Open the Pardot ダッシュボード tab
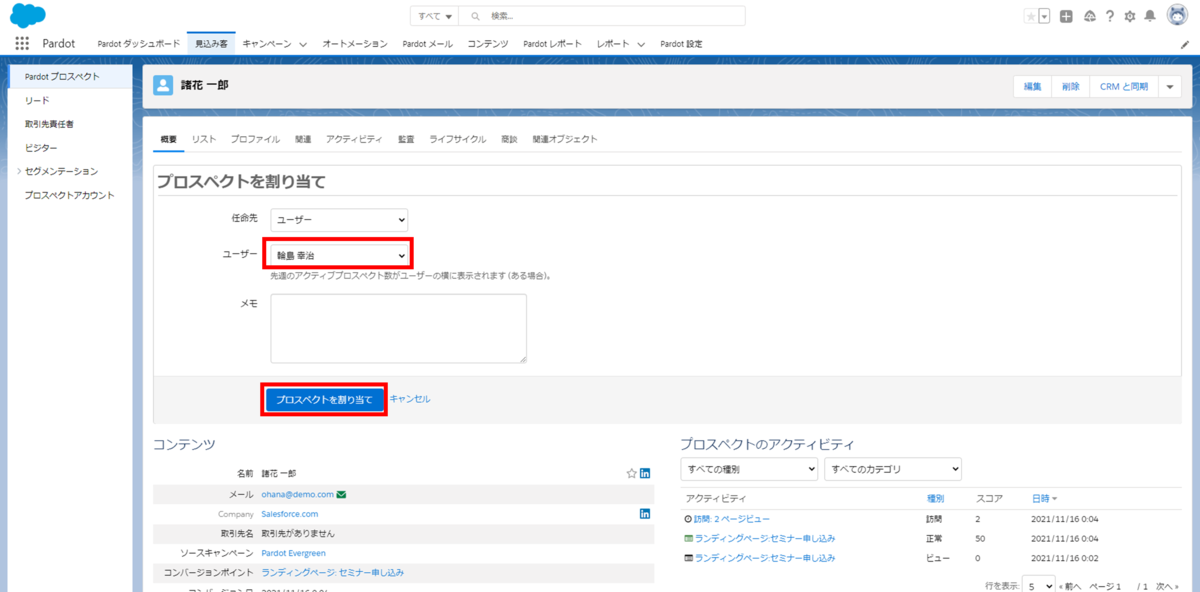This screenshot has height=592, width=1200. (138, 44)
